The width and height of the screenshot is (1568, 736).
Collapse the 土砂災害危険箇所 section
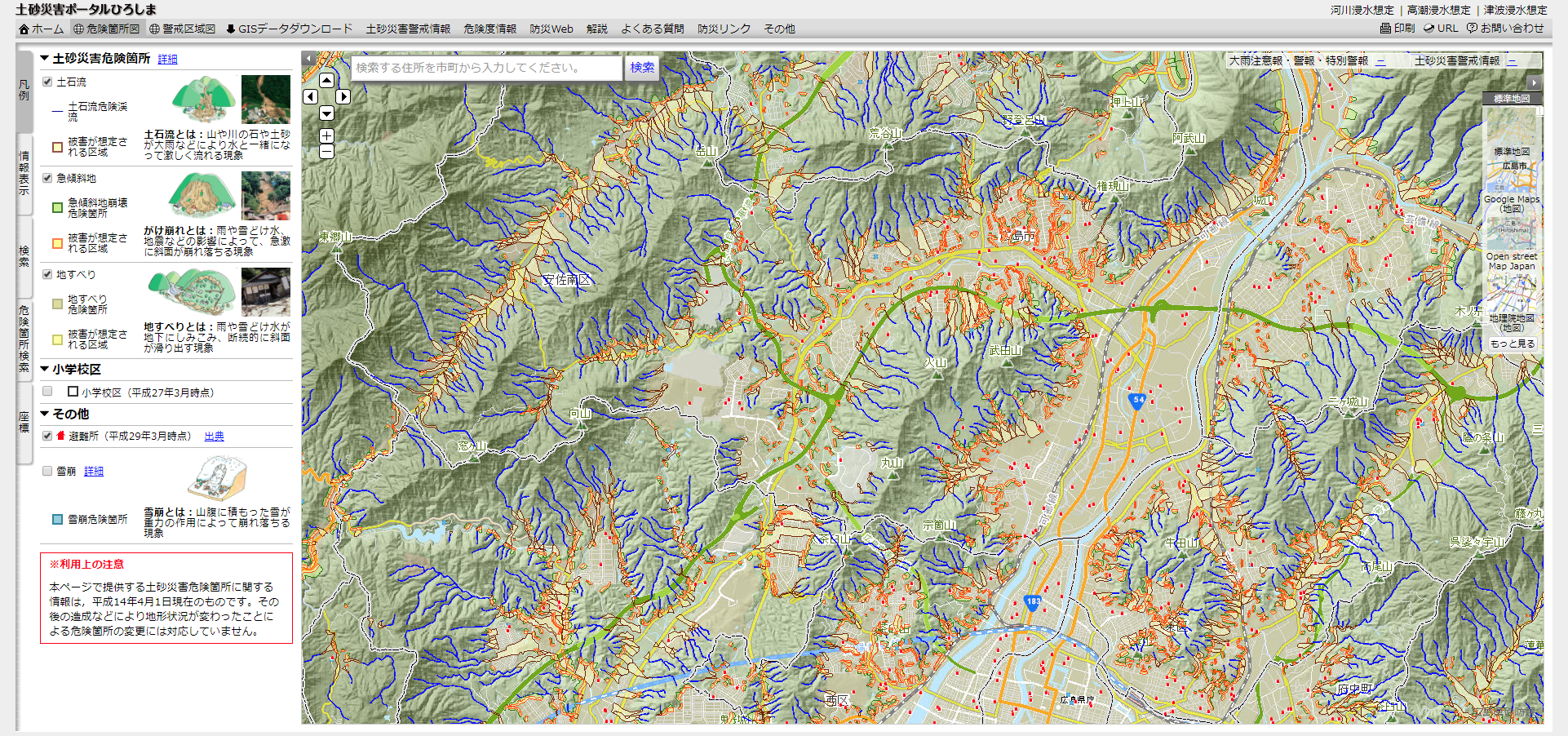[45, 59]
